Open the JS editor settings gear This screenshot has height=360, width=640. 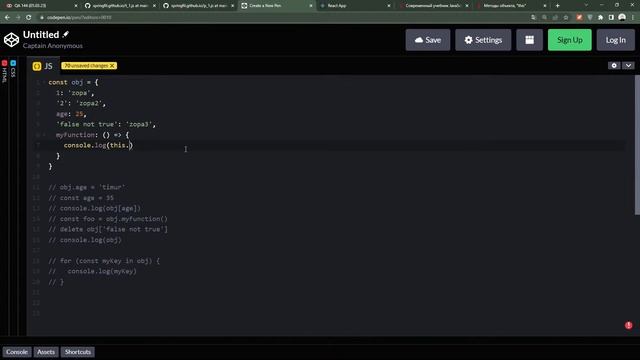tap(614, 65)
